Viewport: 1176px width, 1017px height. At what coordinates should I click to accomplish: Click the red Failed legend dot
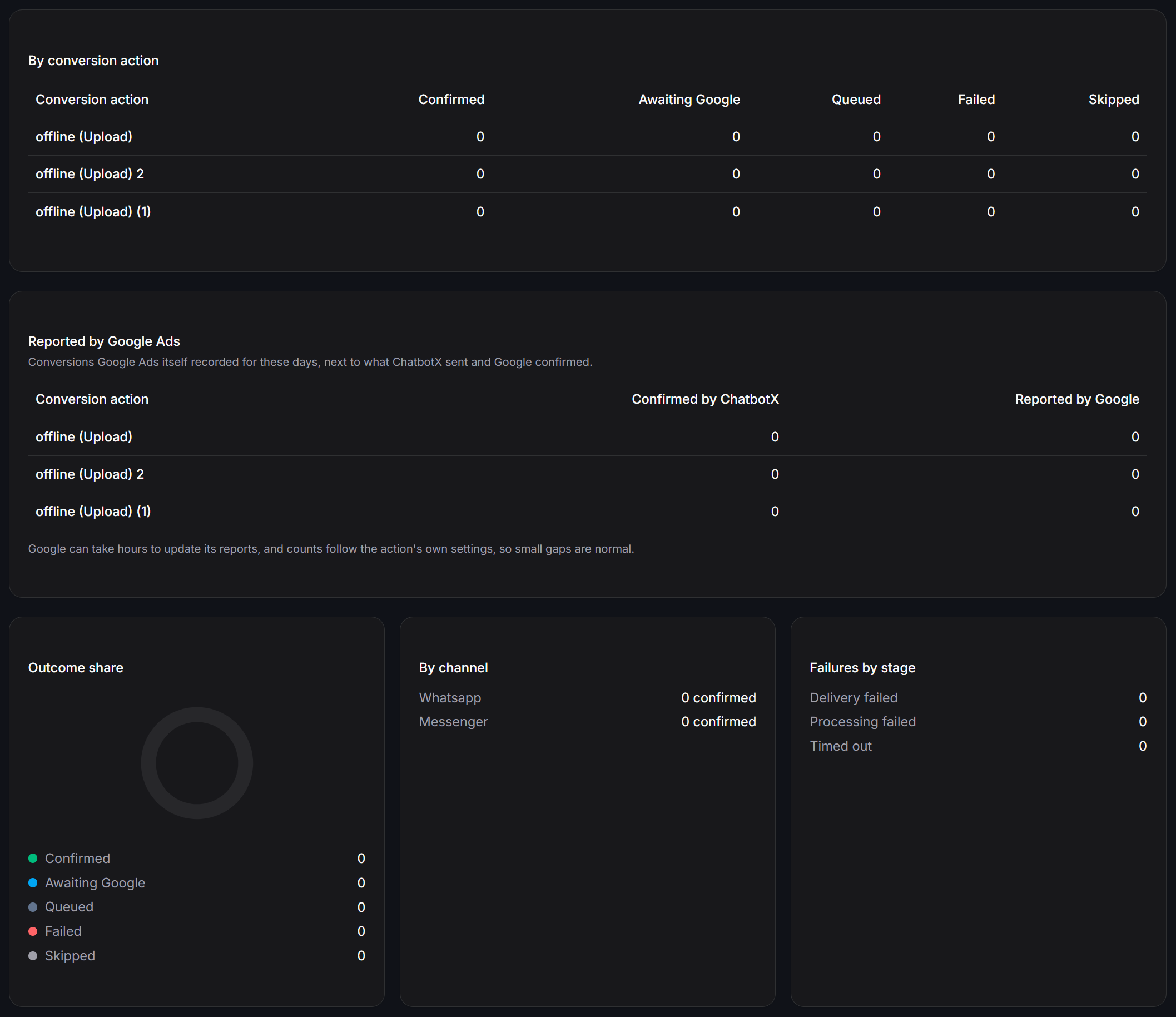pyautogui.click(x=33, y=931)
